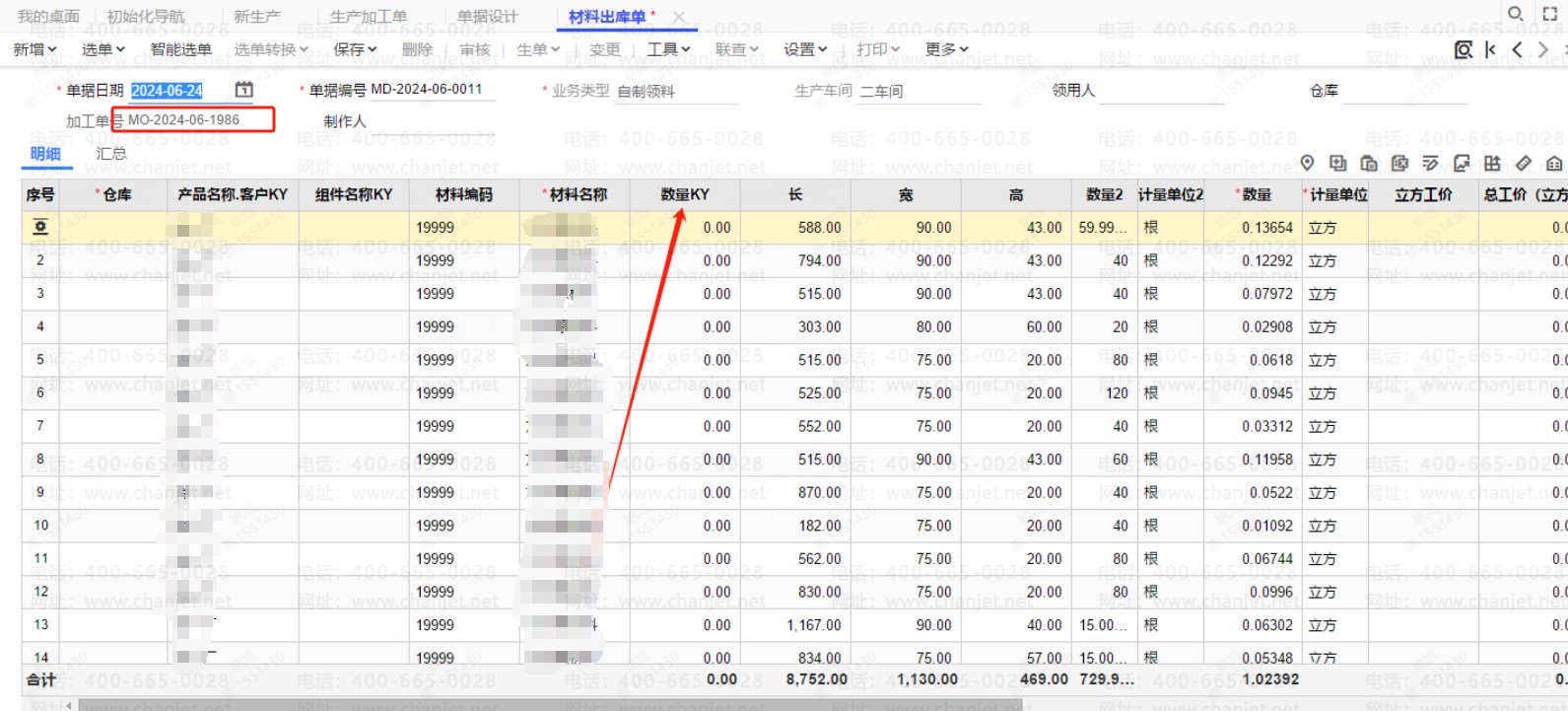Click the global search magnifier icon
This screenshot has width=1568, height=711.
pyautogui.click(x=1516, y=14)
